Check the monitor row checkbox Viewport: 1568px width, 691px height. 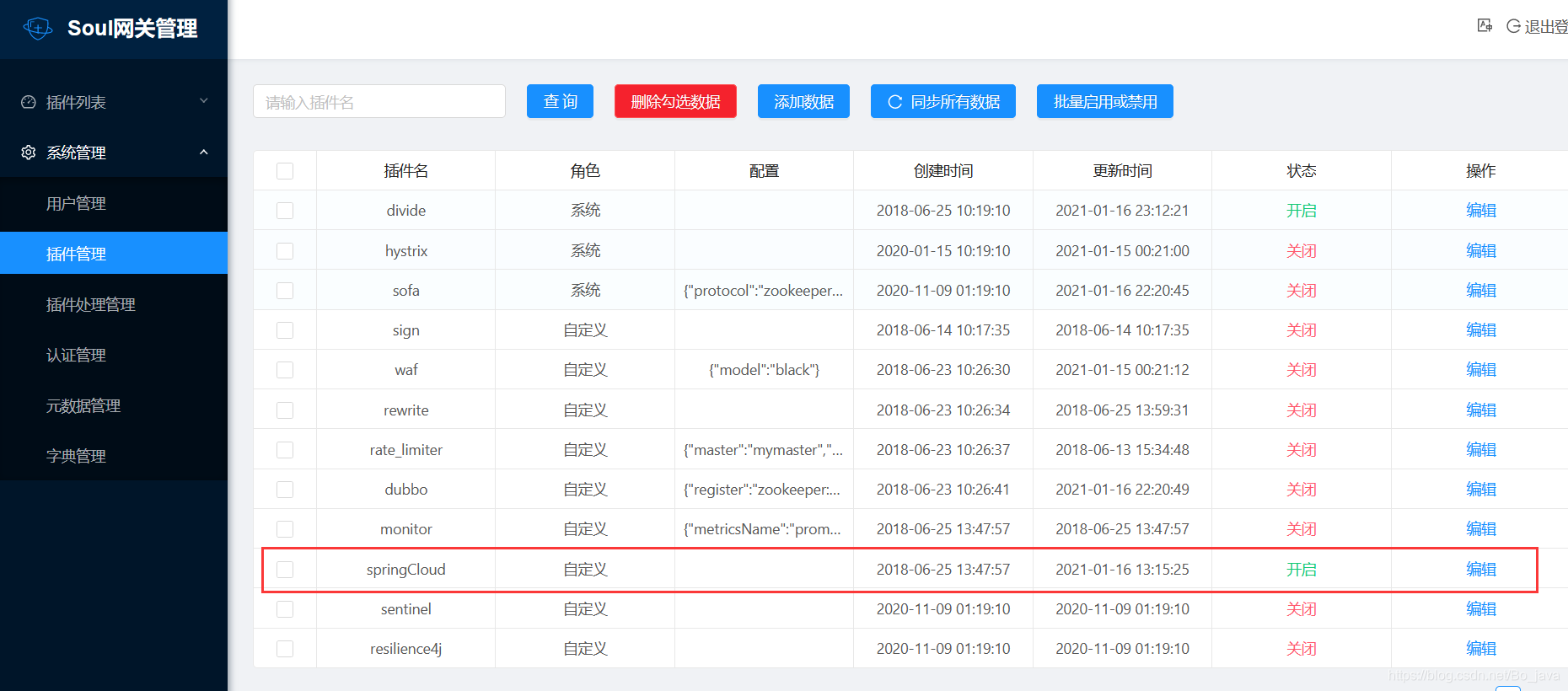(285, 529)
